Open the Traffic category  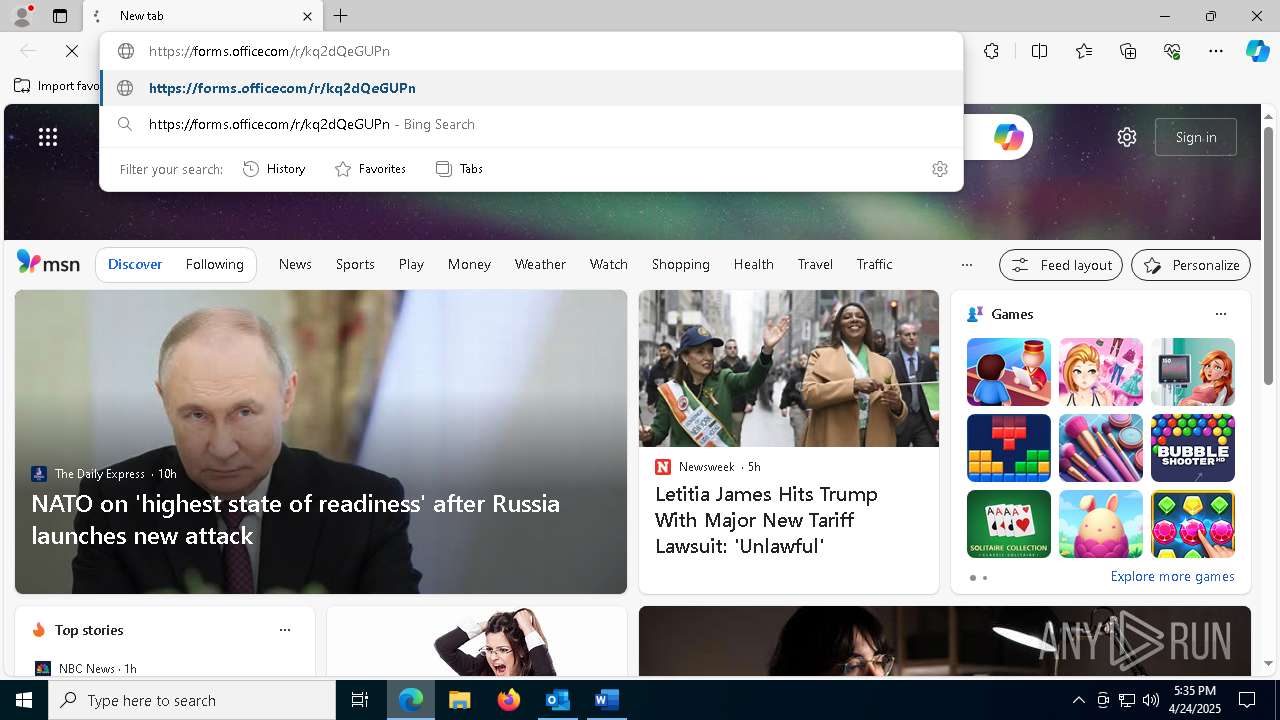874,264
